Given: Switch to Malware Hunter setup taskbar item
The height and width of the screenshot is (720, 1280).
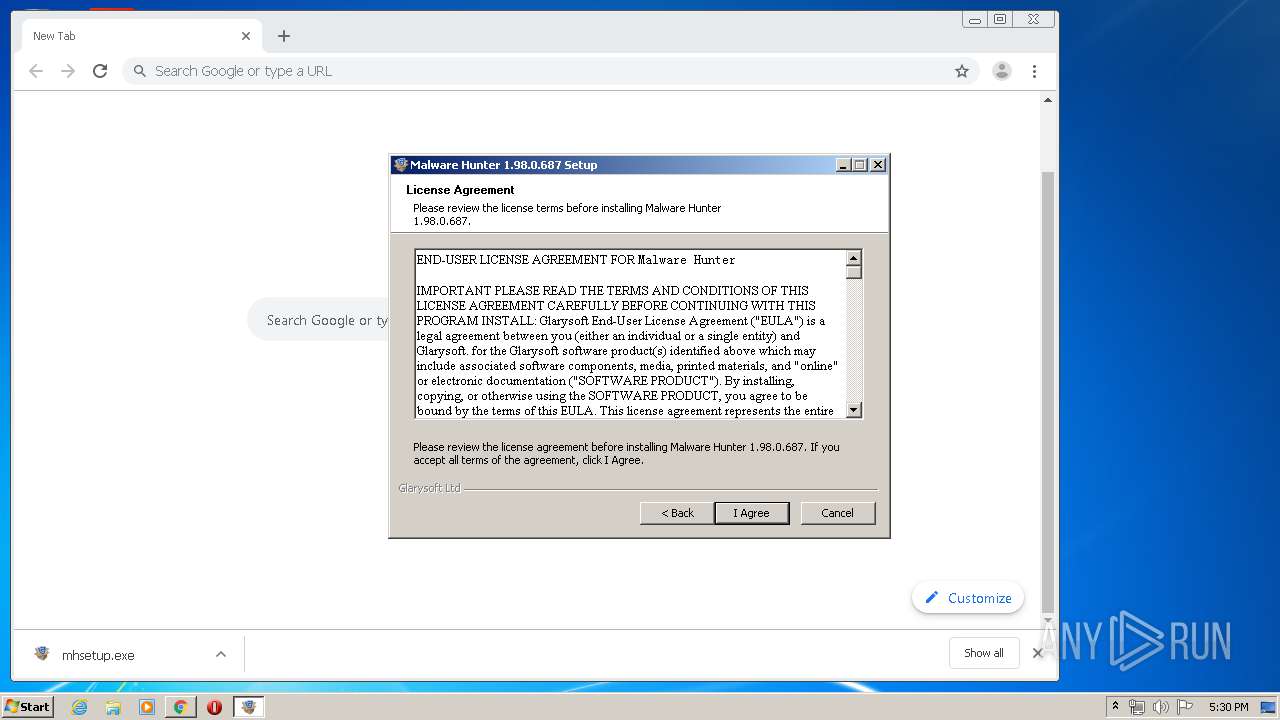Looking at the screenshot, I should tap(249, 707).
